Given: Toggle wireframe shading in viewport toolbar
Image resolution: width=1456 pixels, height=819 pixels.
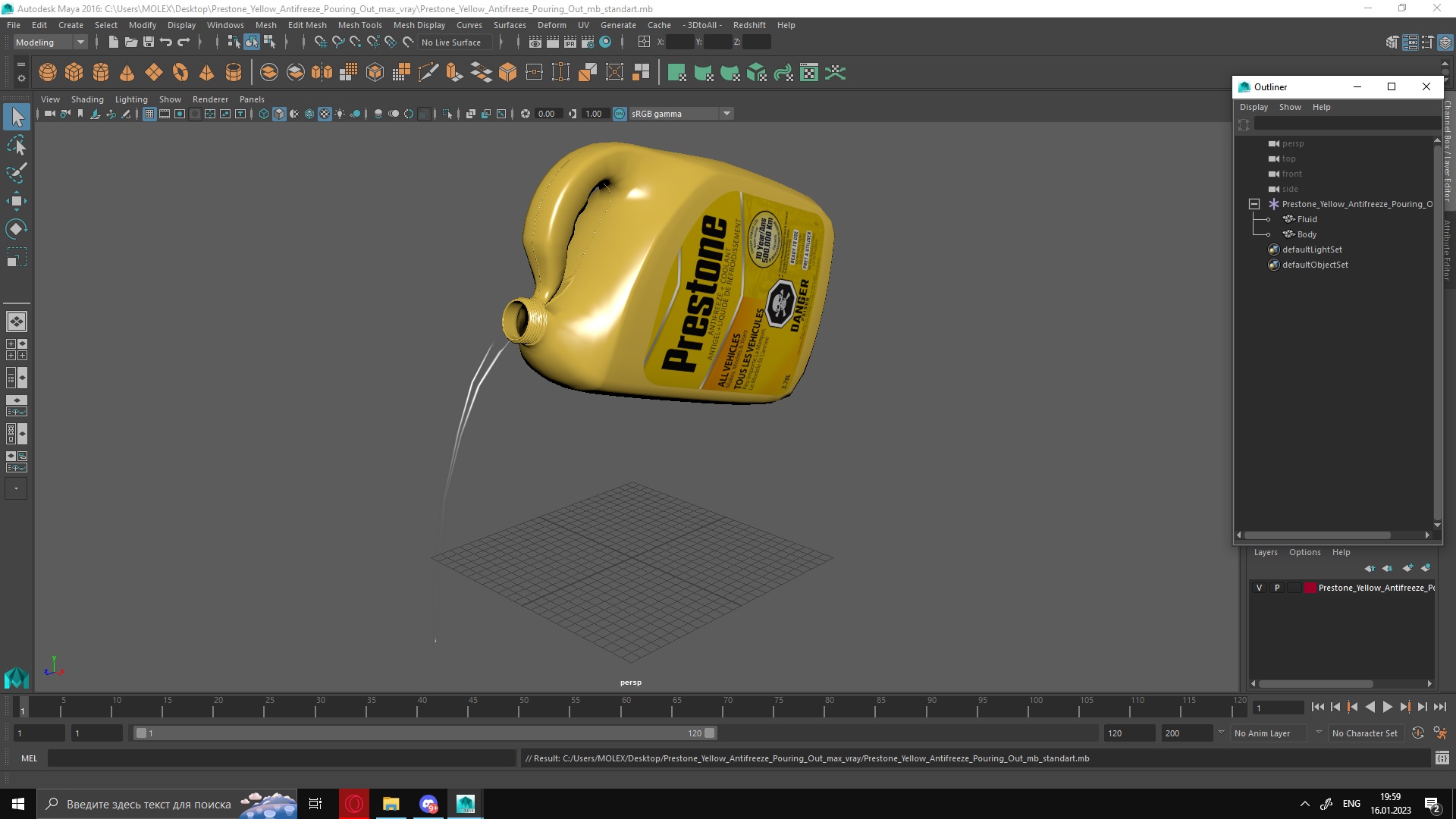Looking at the screenshot, I should 264,114.
